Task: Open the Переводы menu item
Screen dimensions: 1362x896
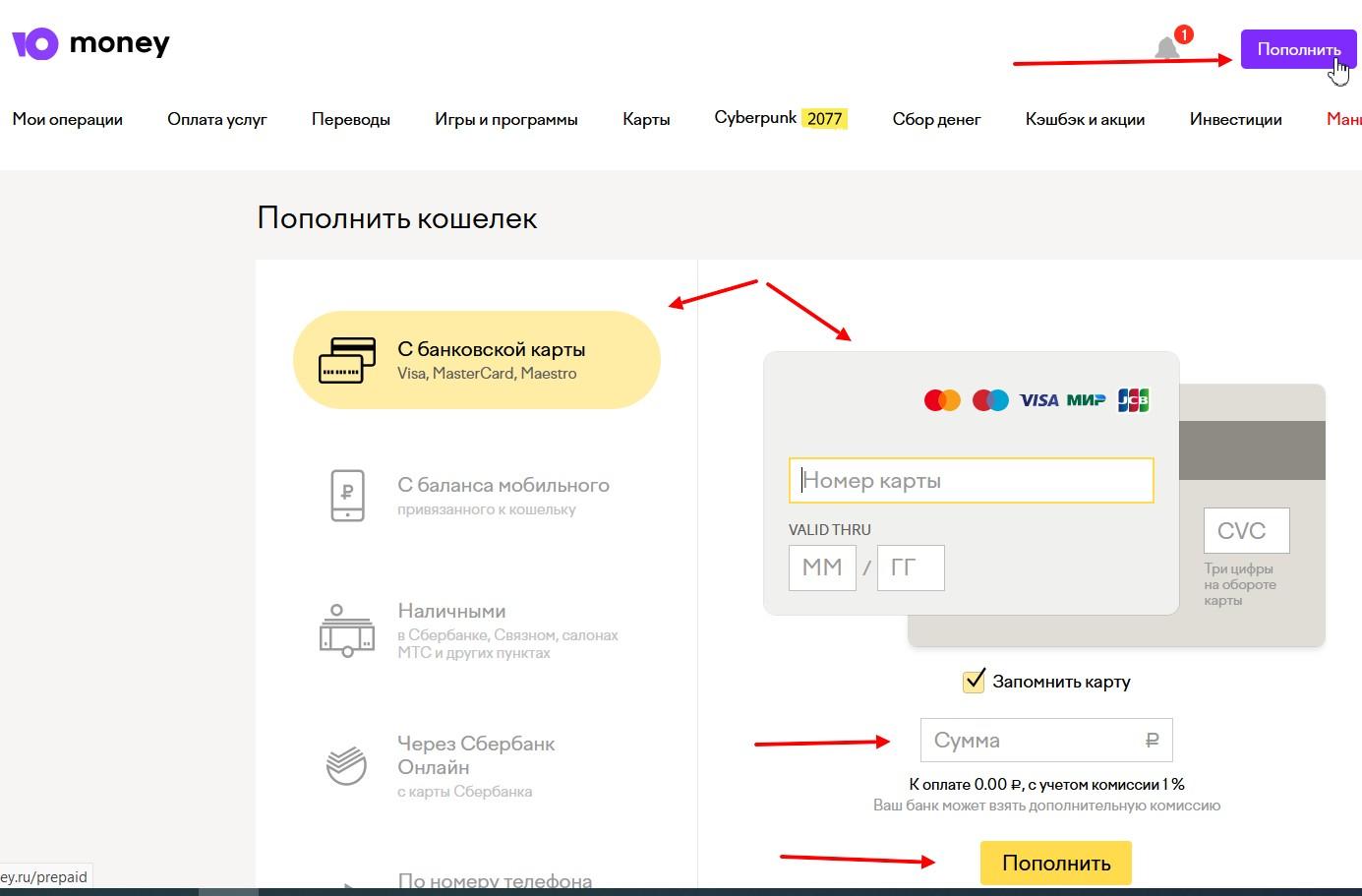Action: 351,119
